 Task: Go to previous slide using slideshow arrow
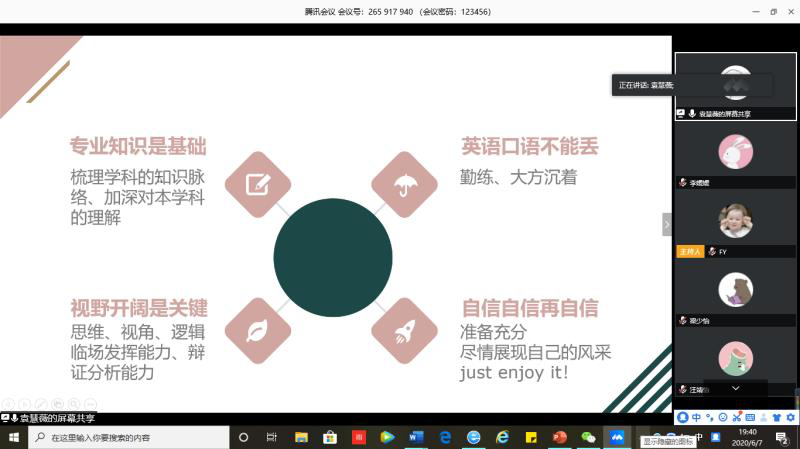click(8, 404)
